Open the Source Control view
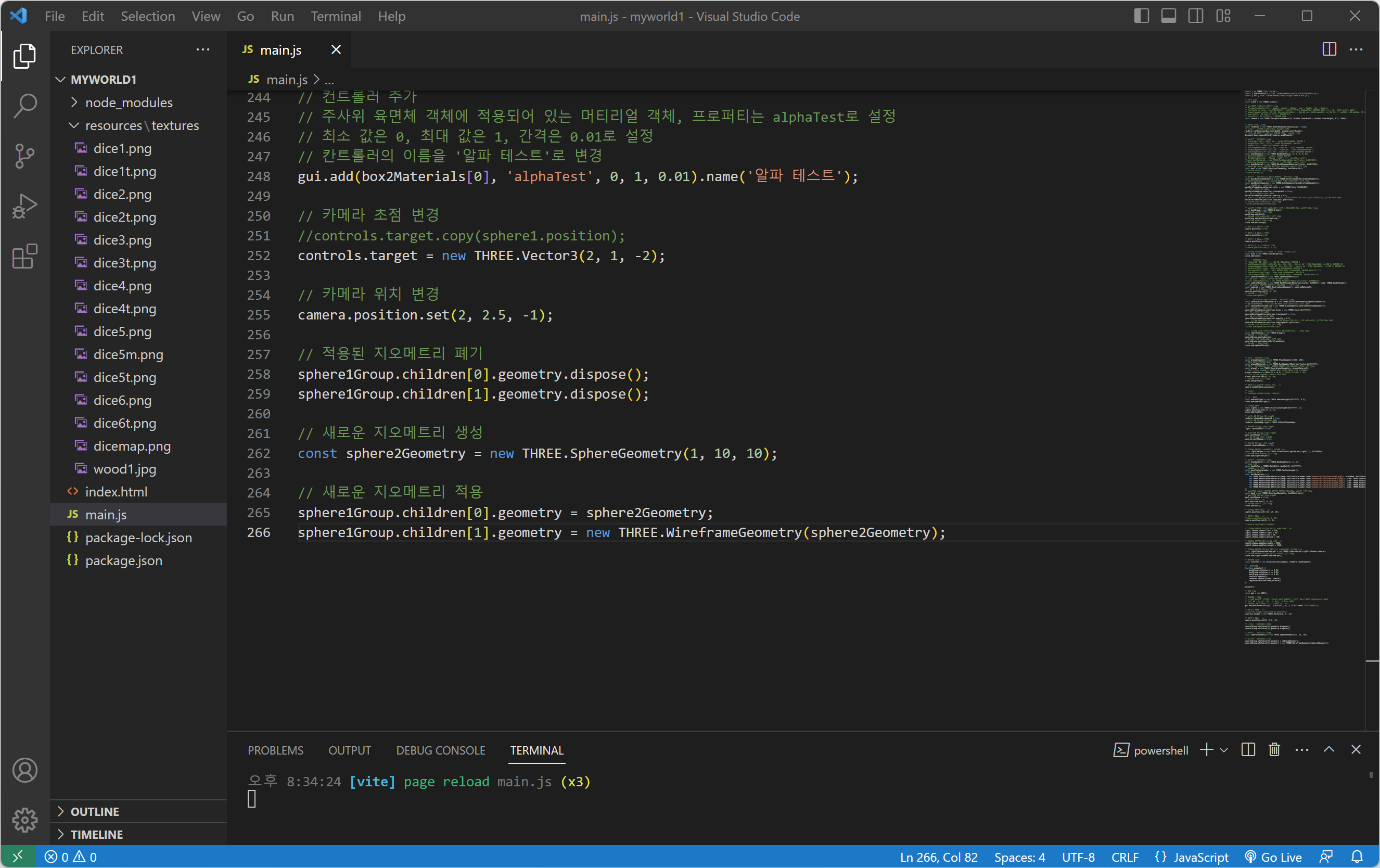Screen dimensions: 1380x868 pyautogui.click(x=24, y=156)
